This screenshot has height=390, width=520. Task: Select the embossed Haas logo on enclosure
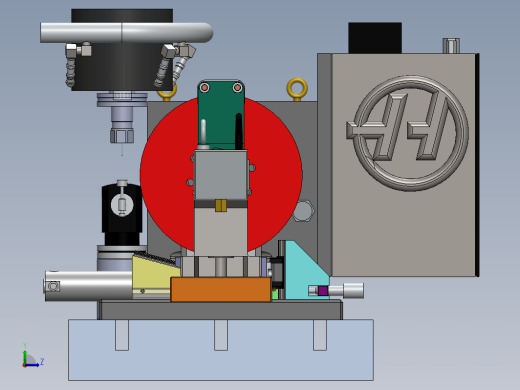pyautogui.click(x=408, y=133)
